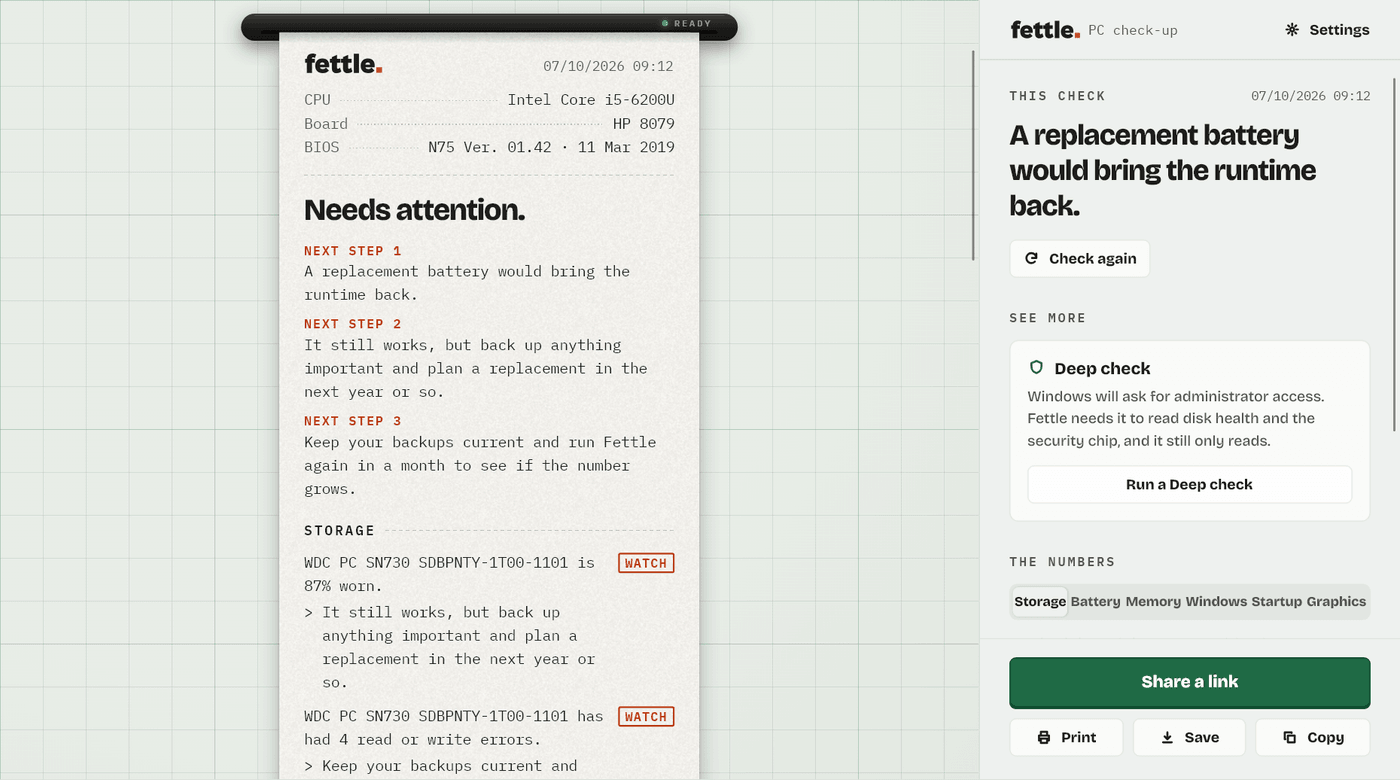Click the Needs attention. heading
The height and width of the screenshot is (780, 1400).
point(414,210)
